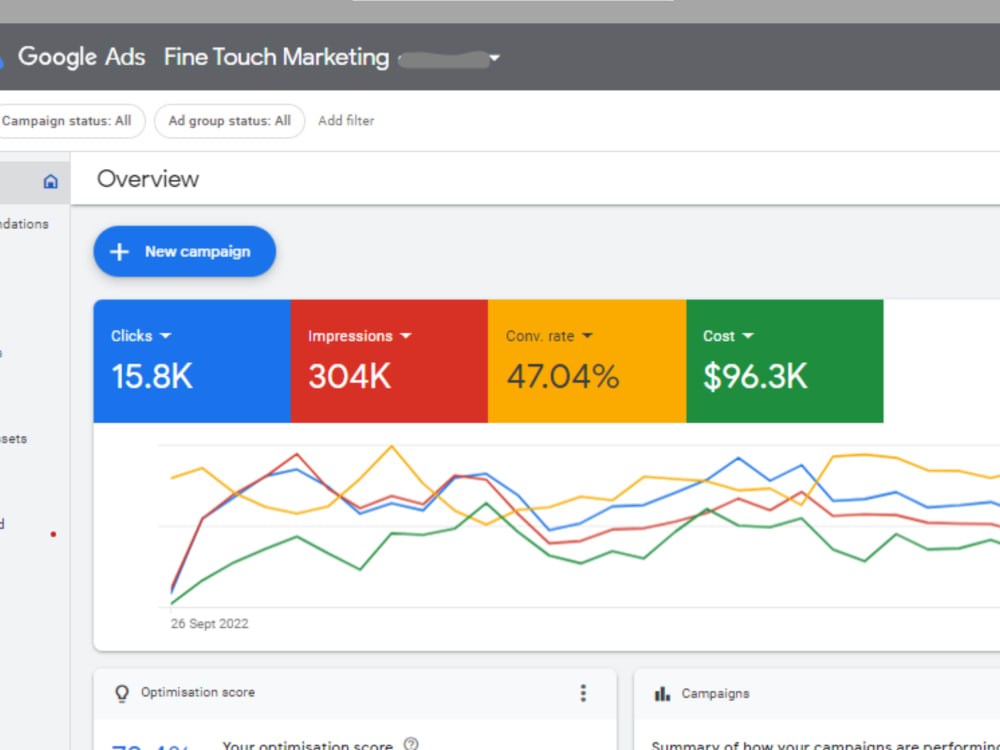Select the green Cost value $96.3K
Image resolution: width=1000 pixels, height=750 pixels.
(755, 376)
